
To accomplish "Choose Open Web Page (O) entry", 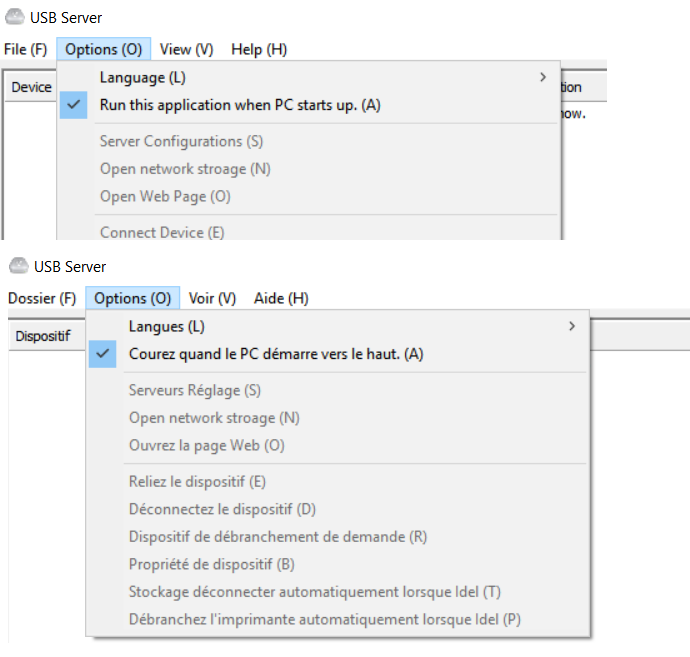I will pos(165,196).
